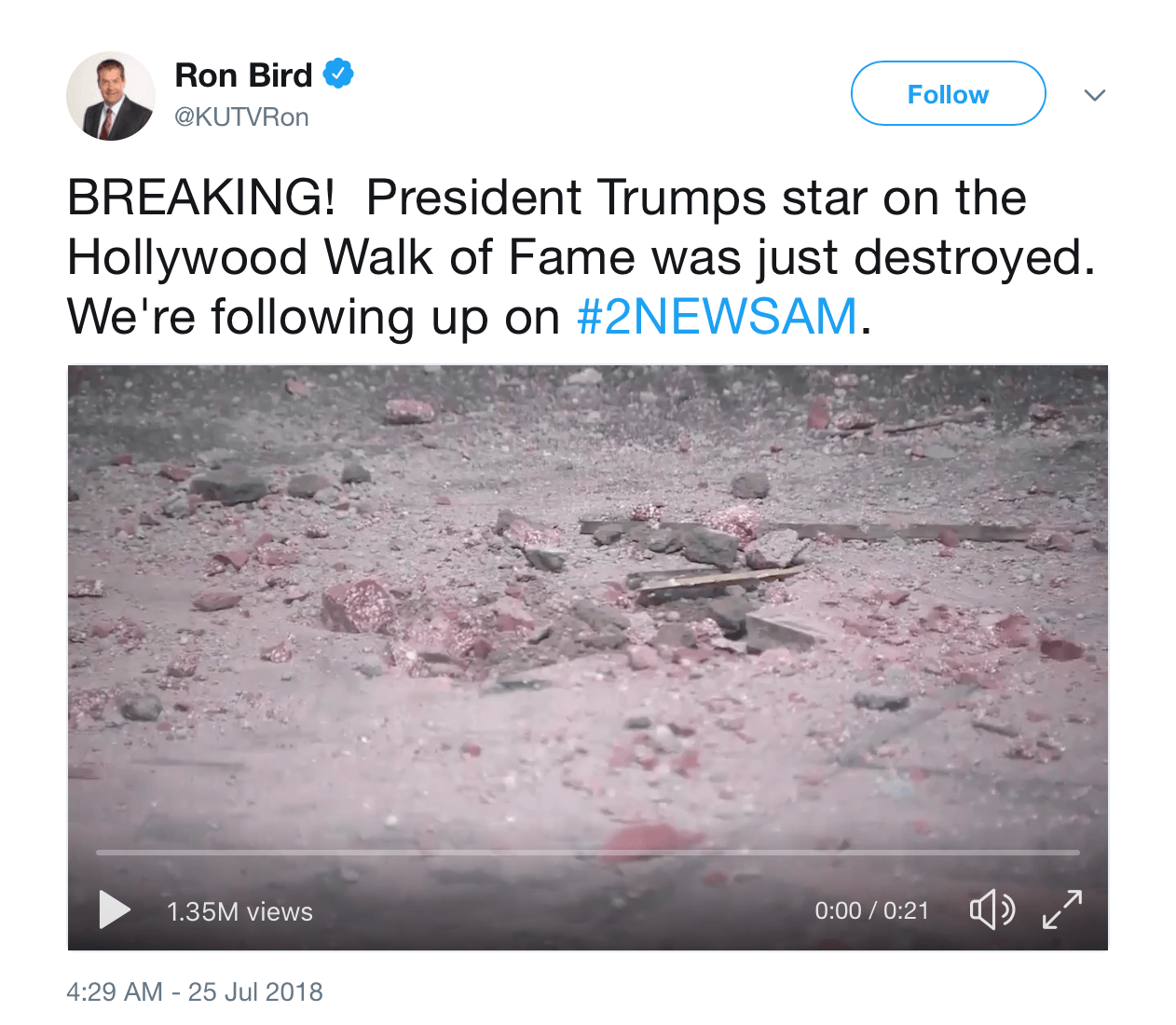Click the word BREAKING! in the tweet

pyautogui.click(x=201, y=198)
